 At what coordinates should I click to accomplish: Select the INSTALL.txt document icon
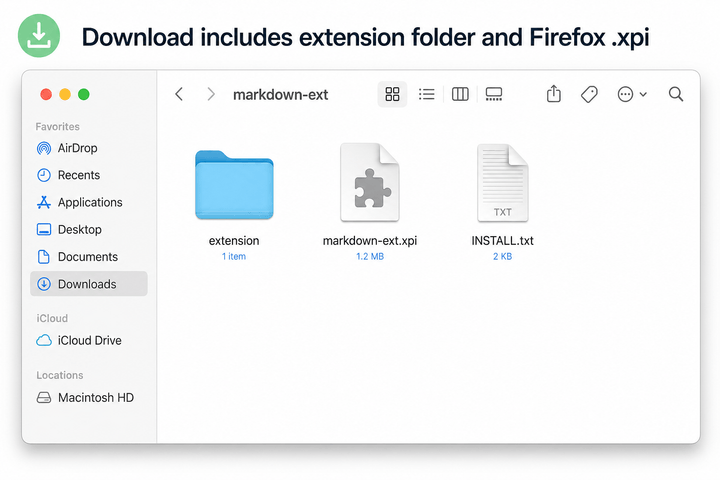[x=503, y=183]
